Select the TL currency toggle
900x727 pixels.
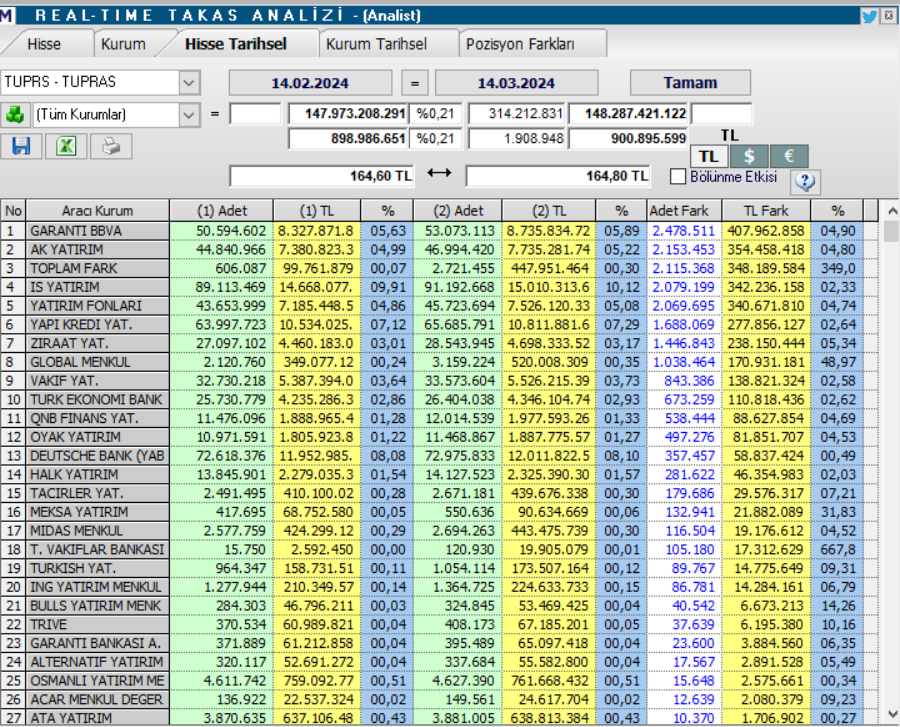(x=708, y=156)
